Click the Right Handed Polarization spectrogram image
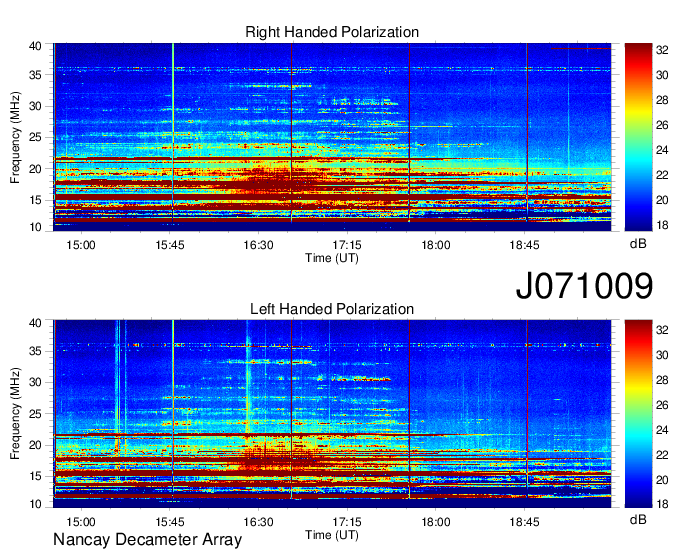 point(332,137)
